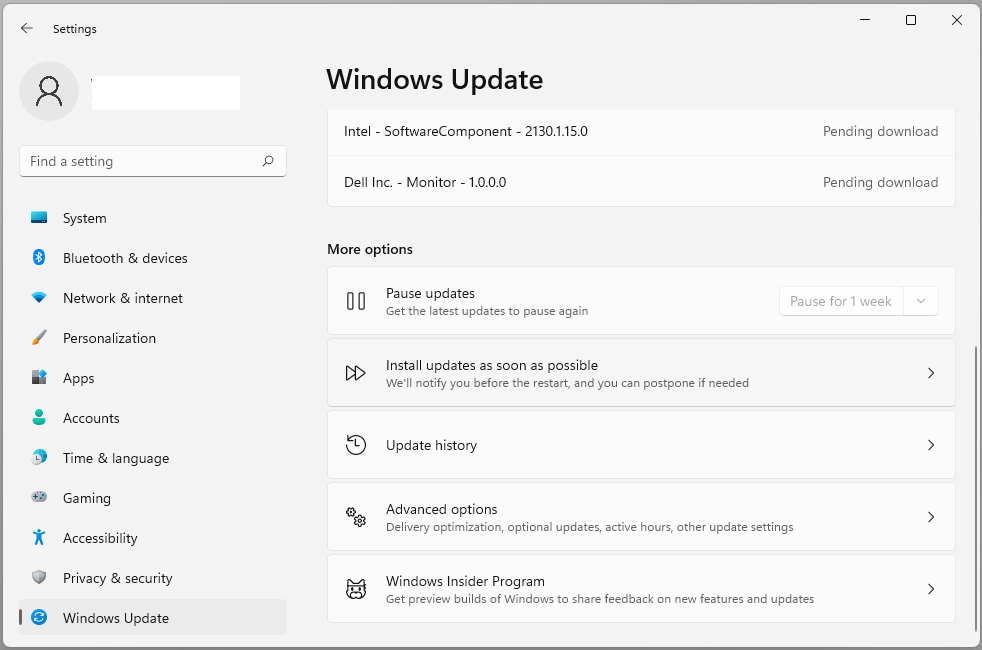Click the Privacy shield icon
This screenshot has height=650, width=982.
click(x=39, y=577)
